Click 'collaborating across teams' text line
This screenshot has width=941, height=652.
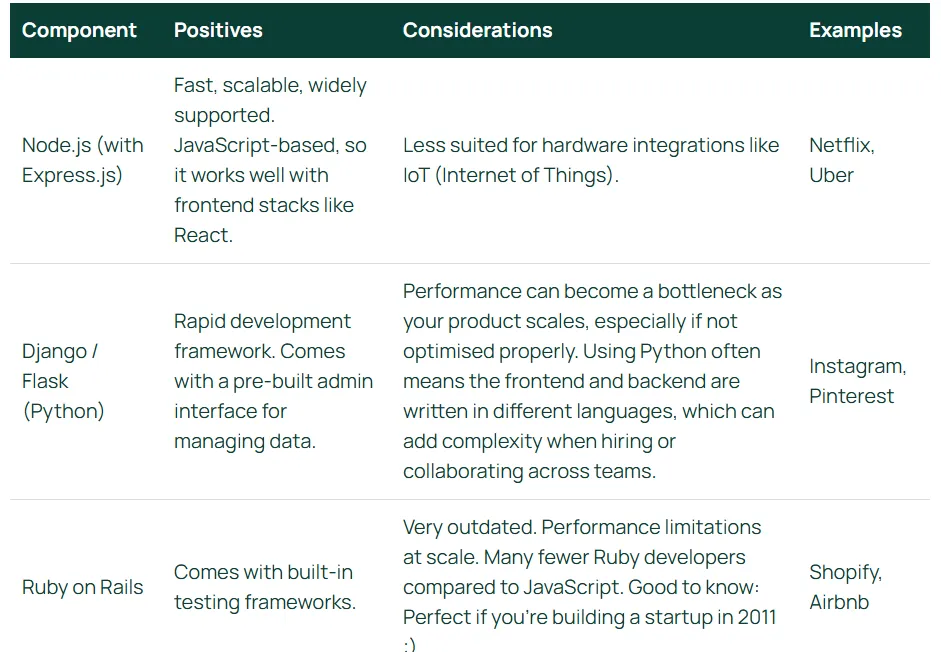pyautogui.click(x=529, y=471)
